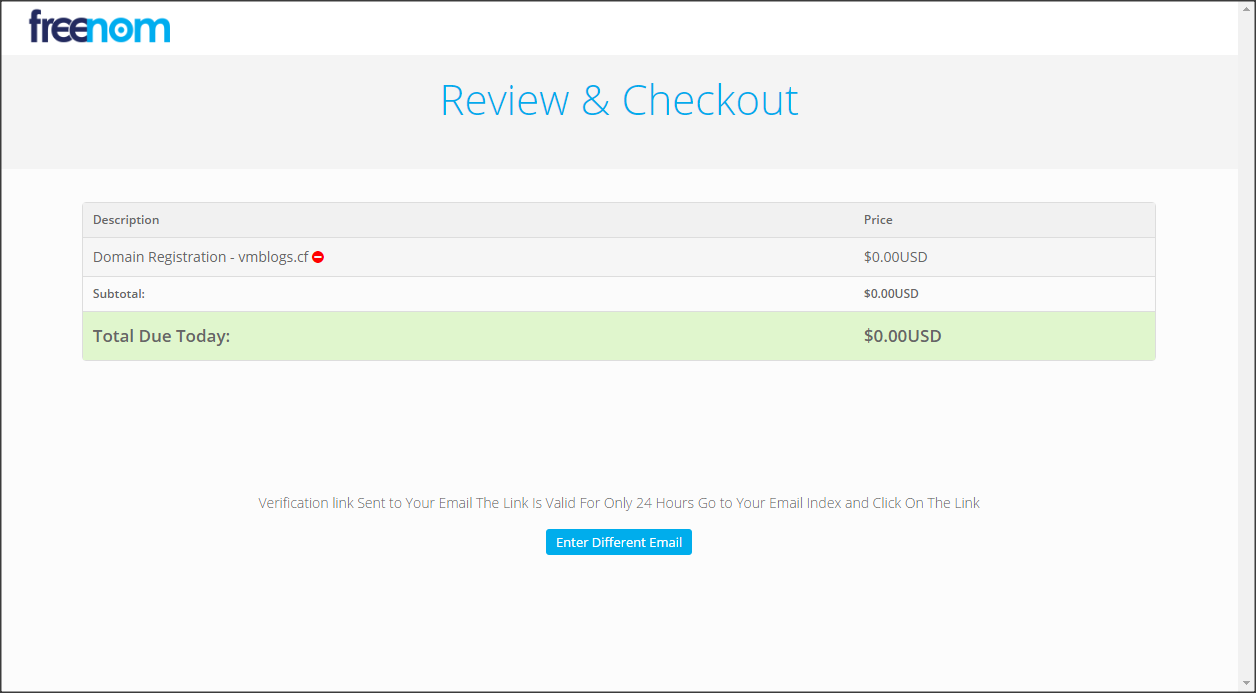Click the 'free' part of Freenom logo
This screenshot has height=693, width=1256.
click(x=62, y=27)
